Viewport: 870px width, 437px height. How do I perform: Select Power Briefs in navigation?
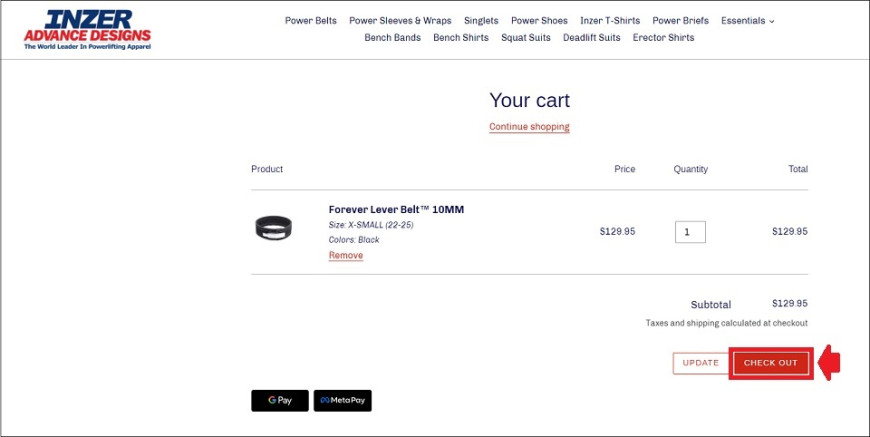680,21
